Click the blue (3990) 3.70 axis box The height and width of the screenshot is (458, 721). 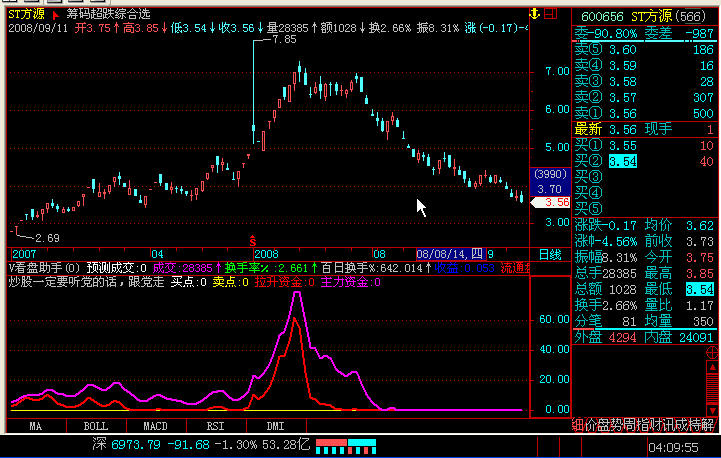pyautogui.click(x=550, y=182)
